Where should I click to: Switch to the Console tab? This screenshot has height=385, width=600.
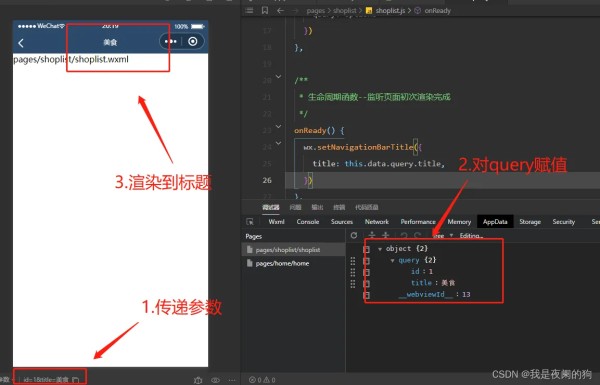308,222
